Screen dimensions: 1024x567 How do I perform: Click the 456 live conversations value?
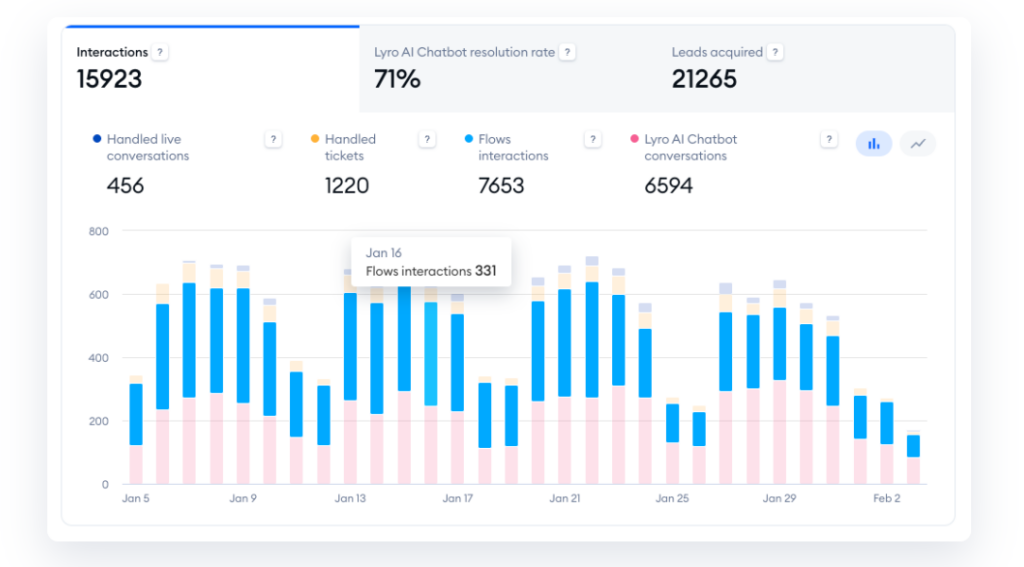125,186
